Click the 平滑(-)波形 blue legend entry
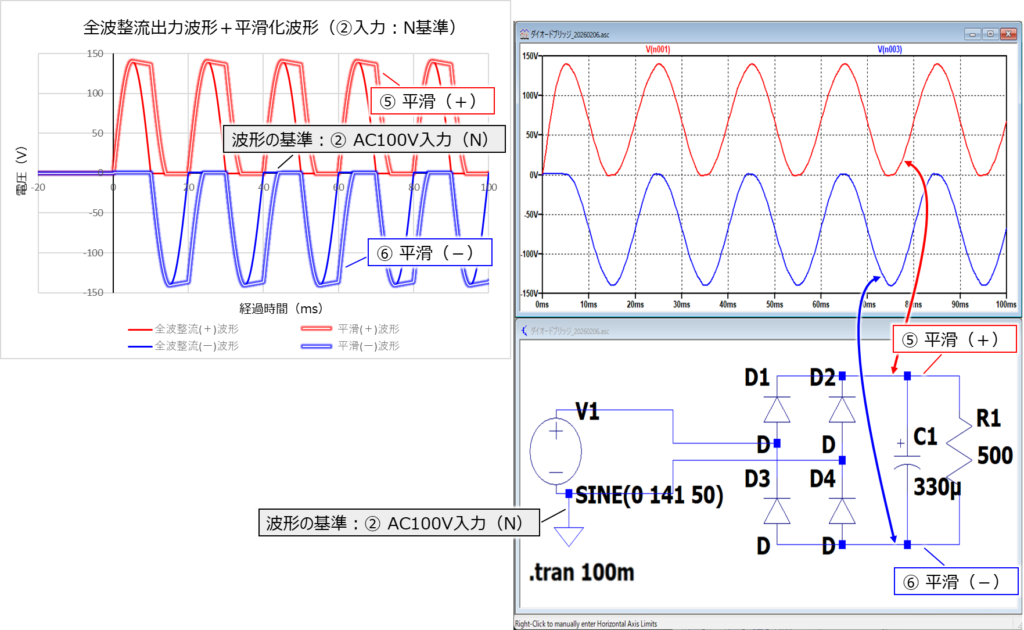1024x630 pixels. 362,345
